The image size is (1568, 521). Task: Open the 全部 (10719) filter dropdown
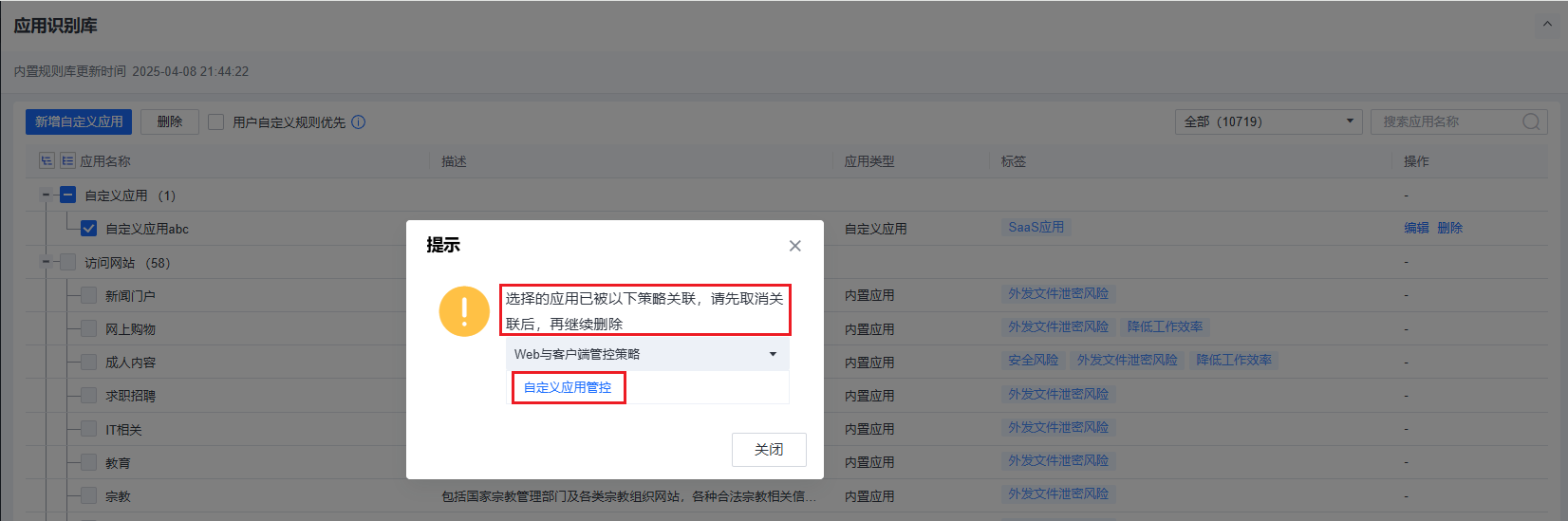pyautogui.click(x=1268, y=121)
